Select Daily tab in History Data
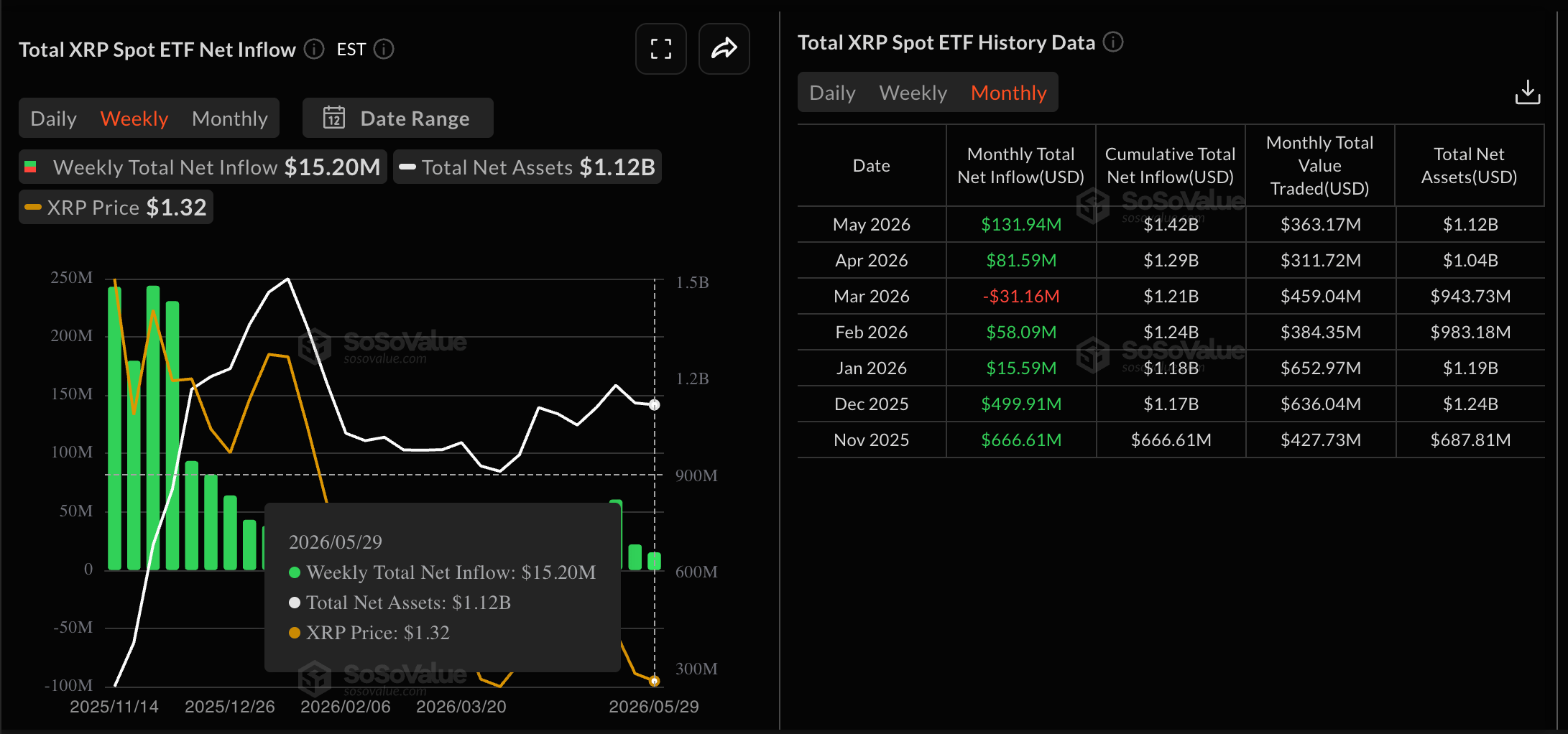The image size is (1568, 734). pyautogui.click(x=832, y=93)
